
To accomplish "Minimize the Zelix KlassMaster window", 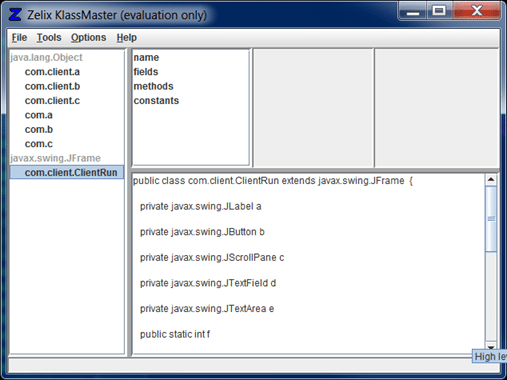I will tap(413, 12).
